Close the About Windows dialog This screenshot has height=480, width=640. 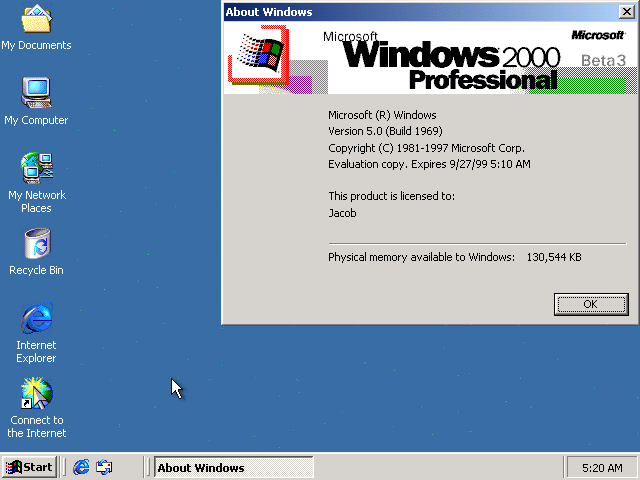pyautogui.click(x=626, y=12)
